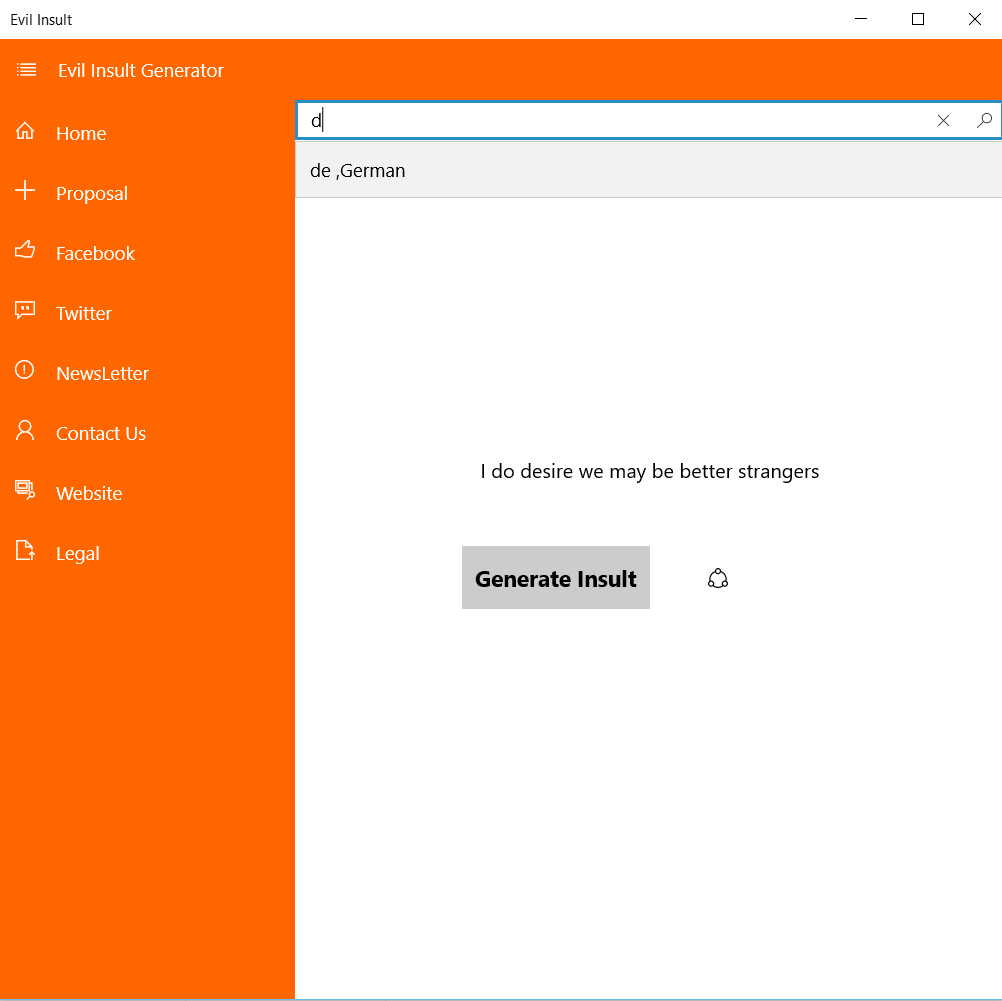Close the Evil Insult window
Screen dimensions: 1002x1001
975,19
